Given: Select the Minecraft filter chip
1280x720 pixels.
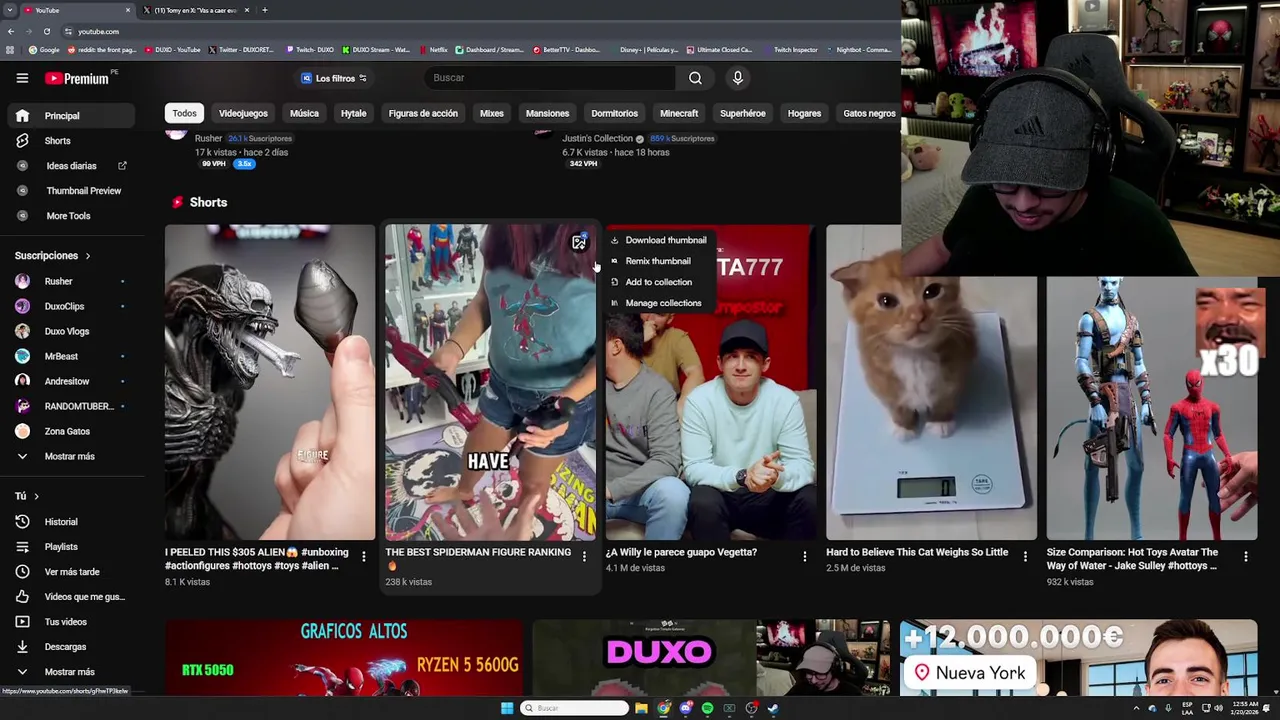Looking at the screenshot, I should pos(679,113).
